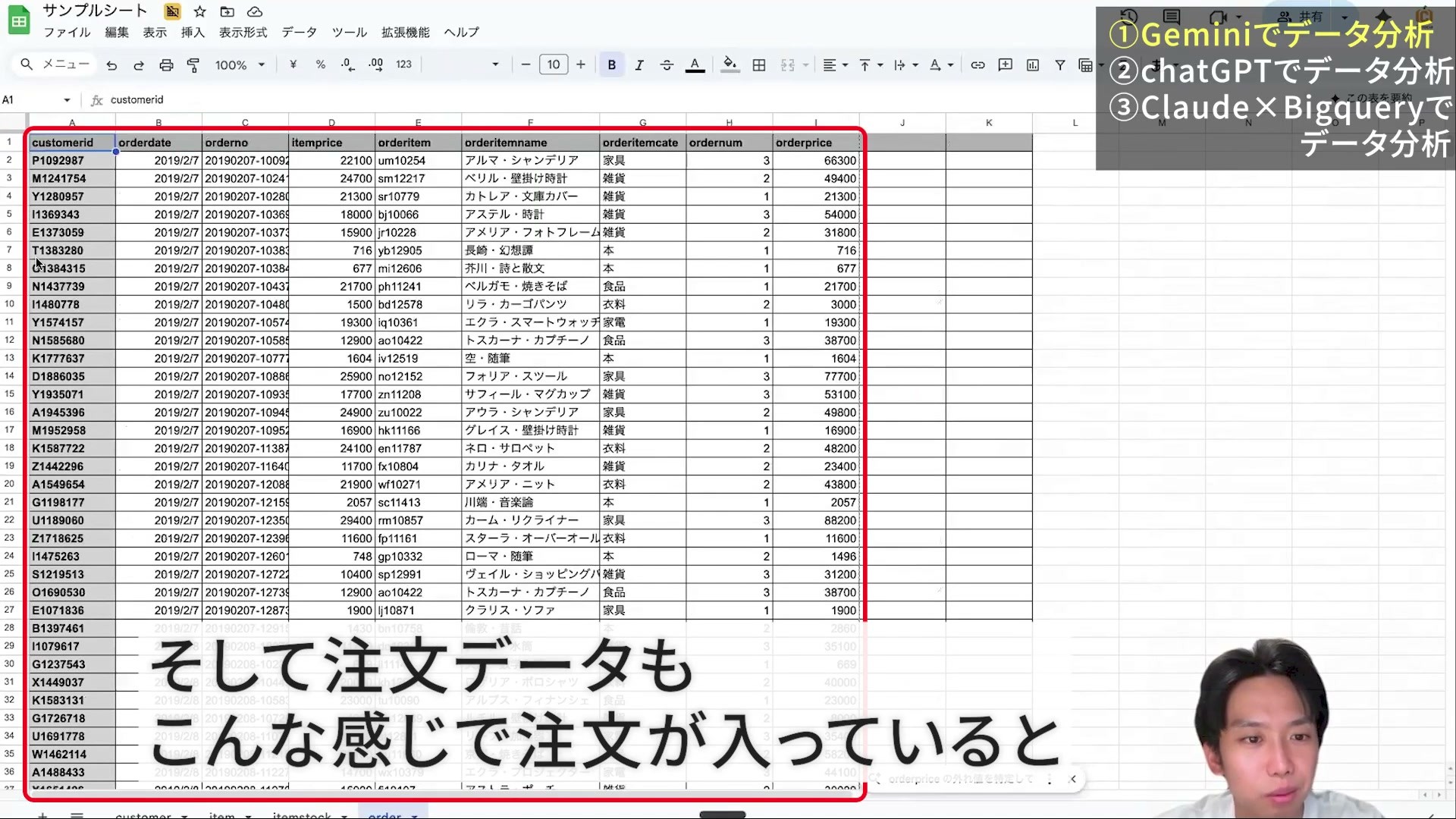Select the orderdate header cell
Viewport: 1456px width, 819px height.
[158, 143]
